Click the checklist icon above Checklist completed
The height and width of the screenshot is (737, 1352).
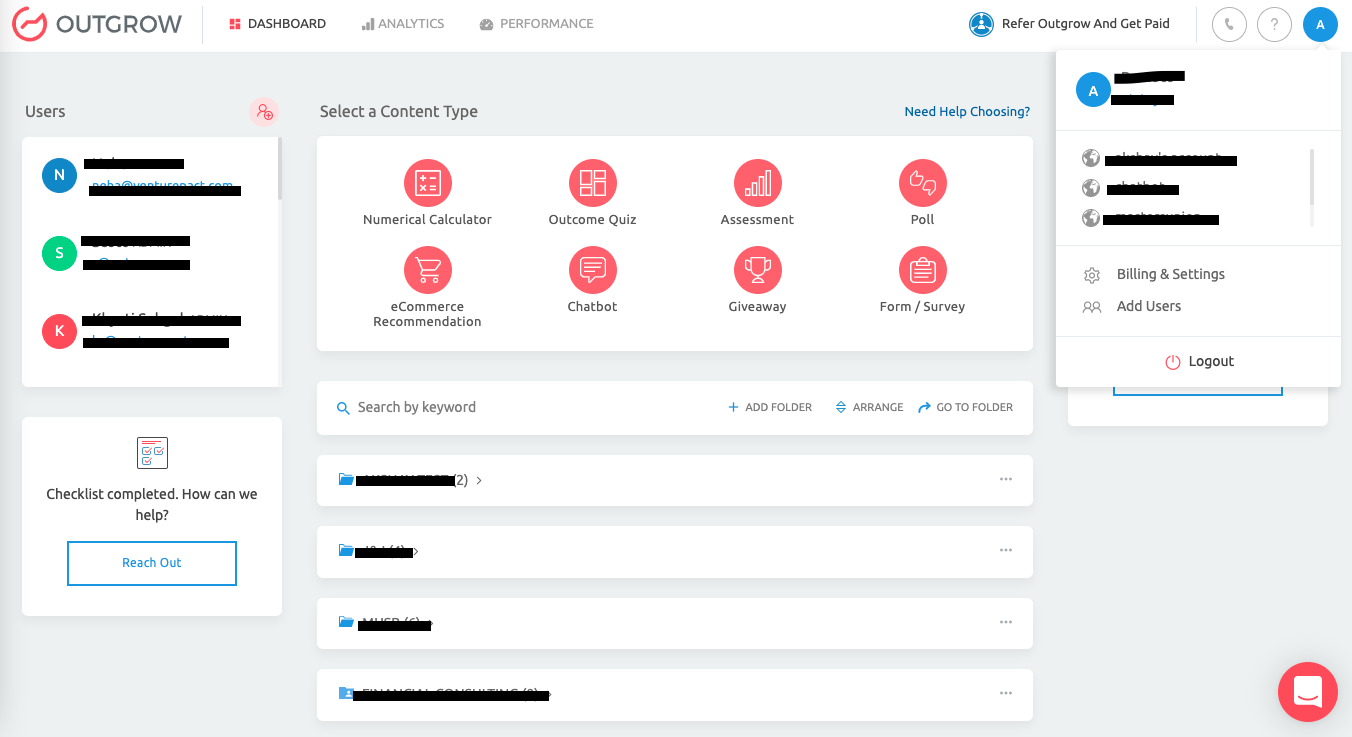pos(152,453)
